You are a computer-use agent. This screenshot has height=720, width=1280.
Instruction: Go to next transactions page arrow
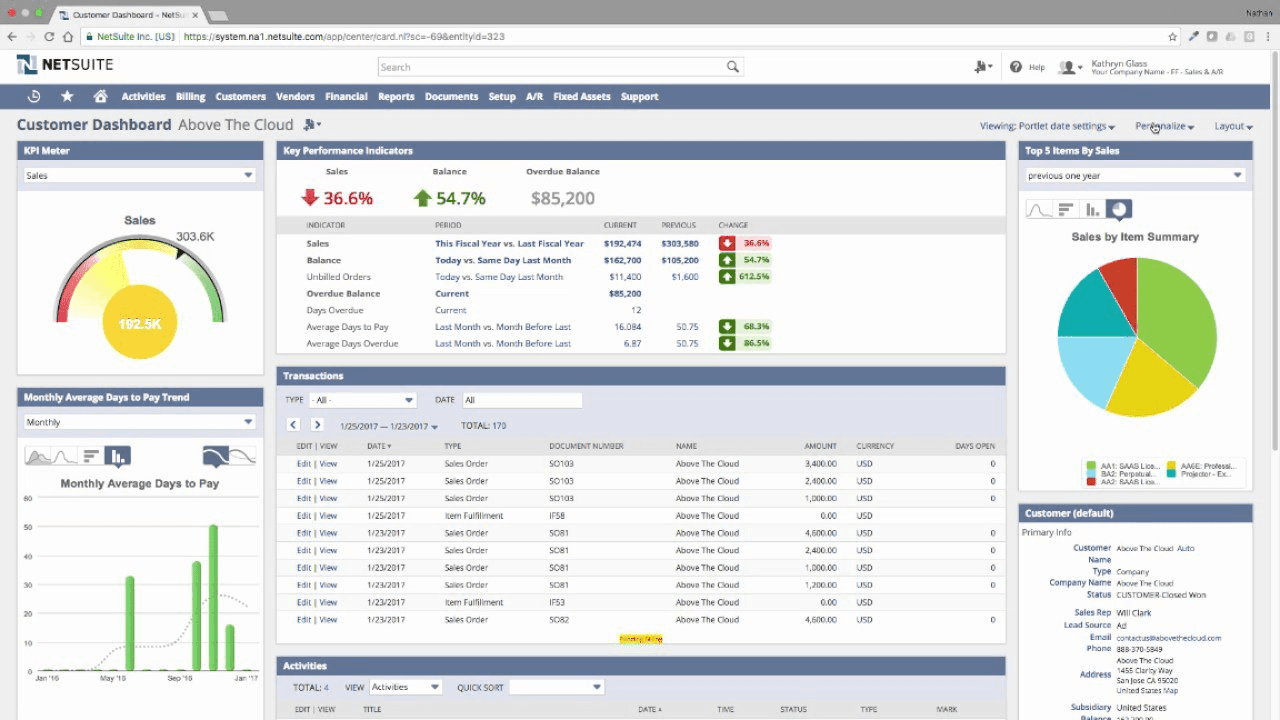[x=317, y=425]
